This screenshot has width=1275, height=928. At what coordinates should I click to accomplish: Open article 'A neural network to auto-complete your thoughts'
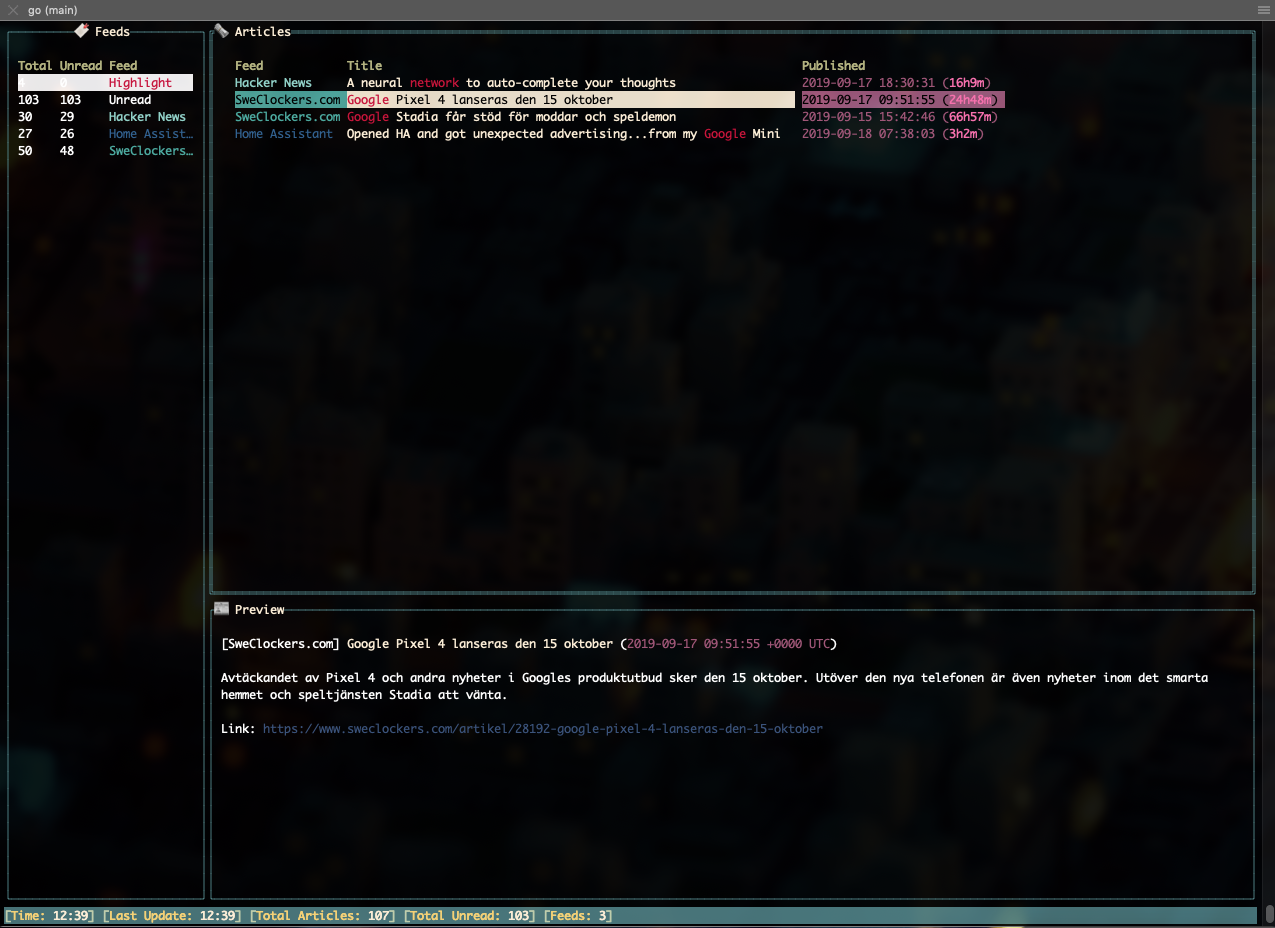511,83
